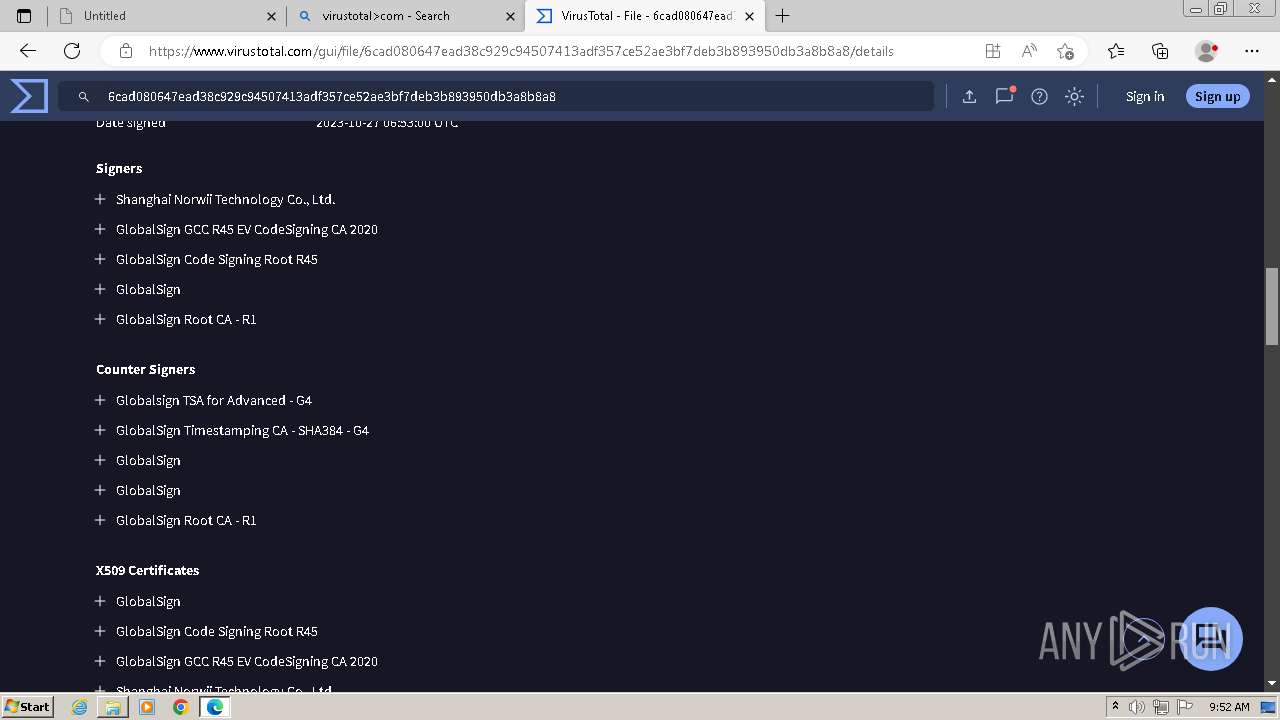
Task: Click the browser back arrow
Action: (x=28, y=51)
